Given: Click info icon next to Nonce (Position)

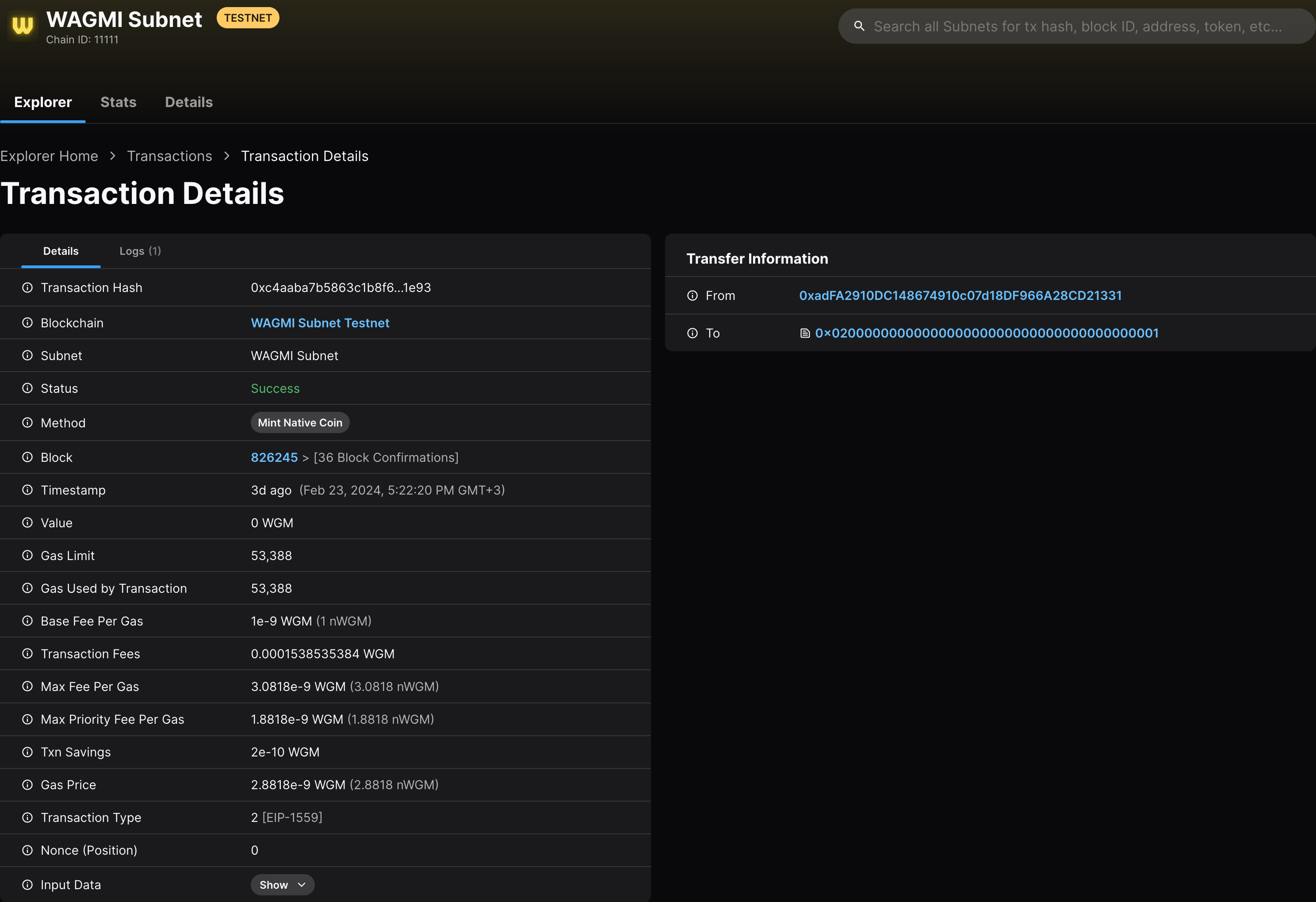Looking at the screenshot, I should (27, 850).
